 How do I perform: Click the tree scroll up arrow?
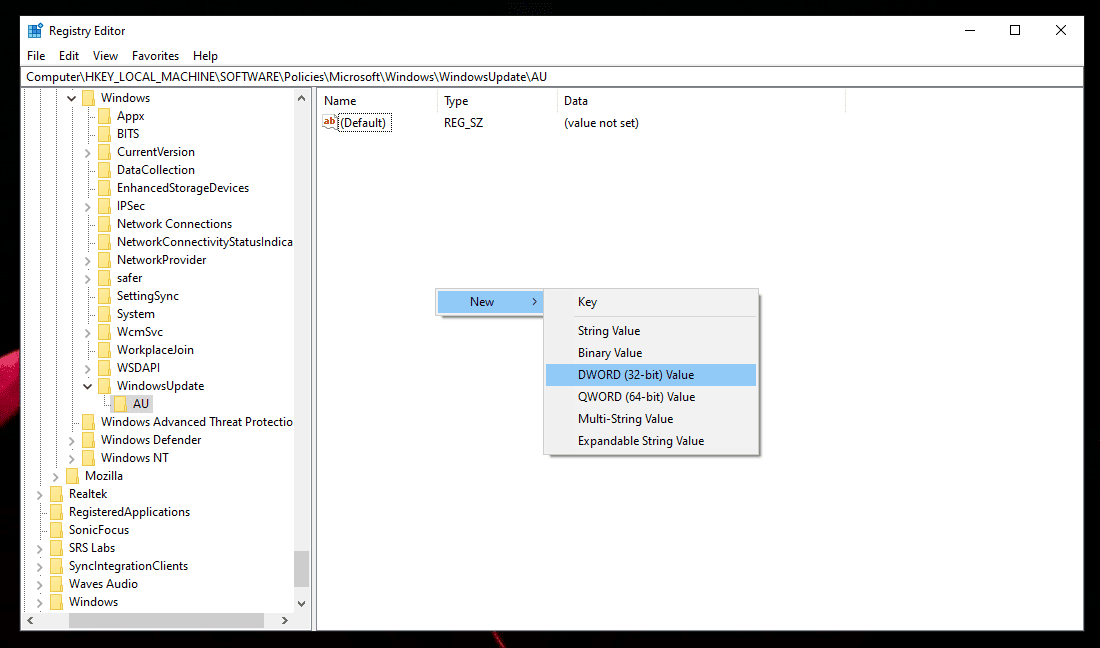click(302, 98)
